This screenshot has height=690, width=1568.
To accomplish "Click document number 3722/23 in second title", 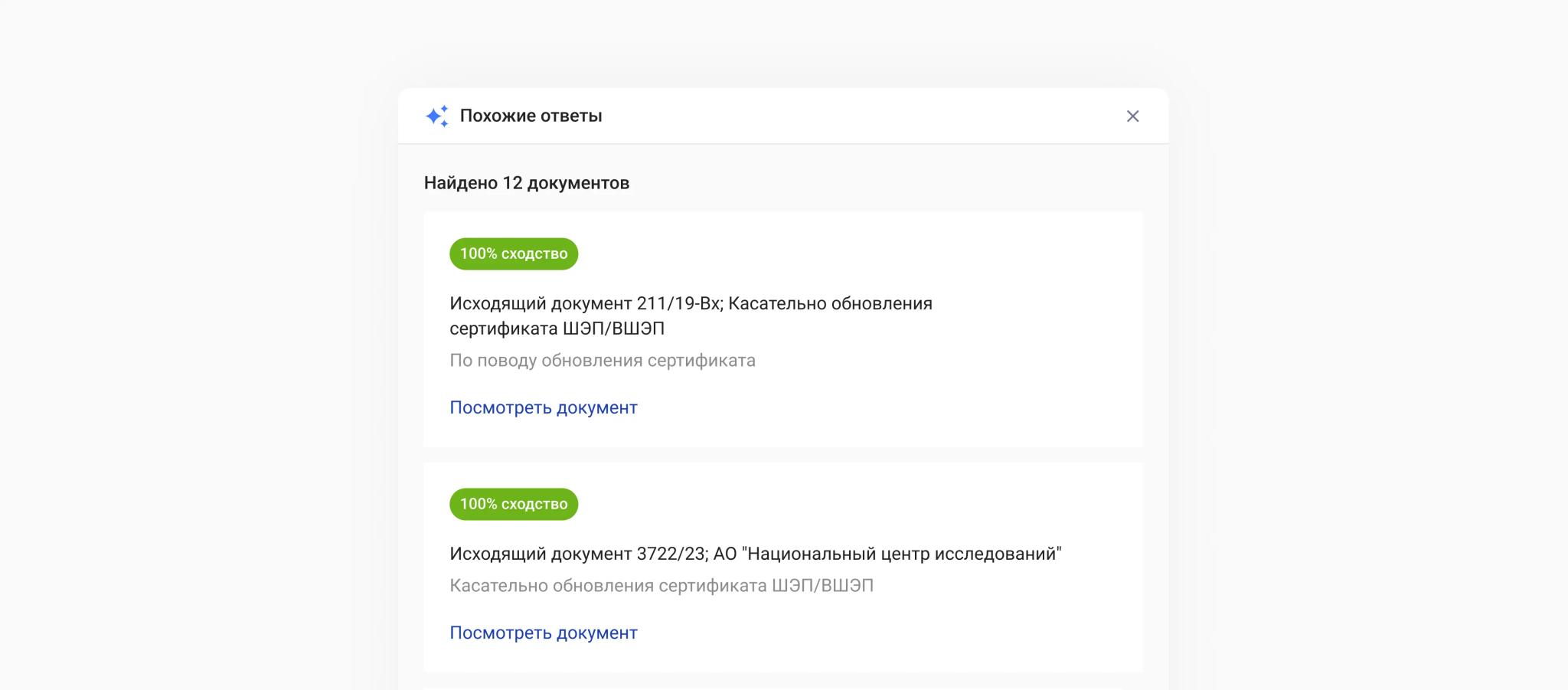I will click(671, 554).
